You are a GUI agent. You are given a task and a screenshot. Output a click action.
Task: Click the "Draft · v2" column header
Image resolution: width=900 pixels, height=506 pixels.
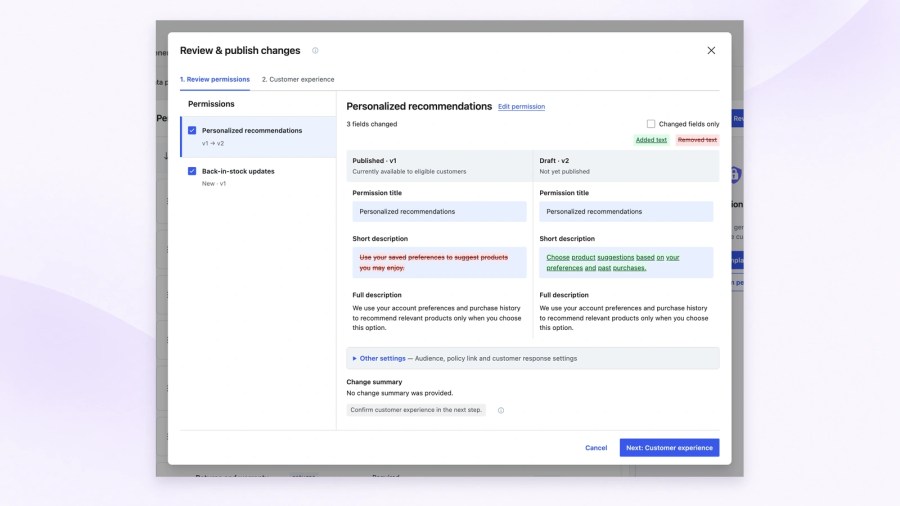(554, 161)
